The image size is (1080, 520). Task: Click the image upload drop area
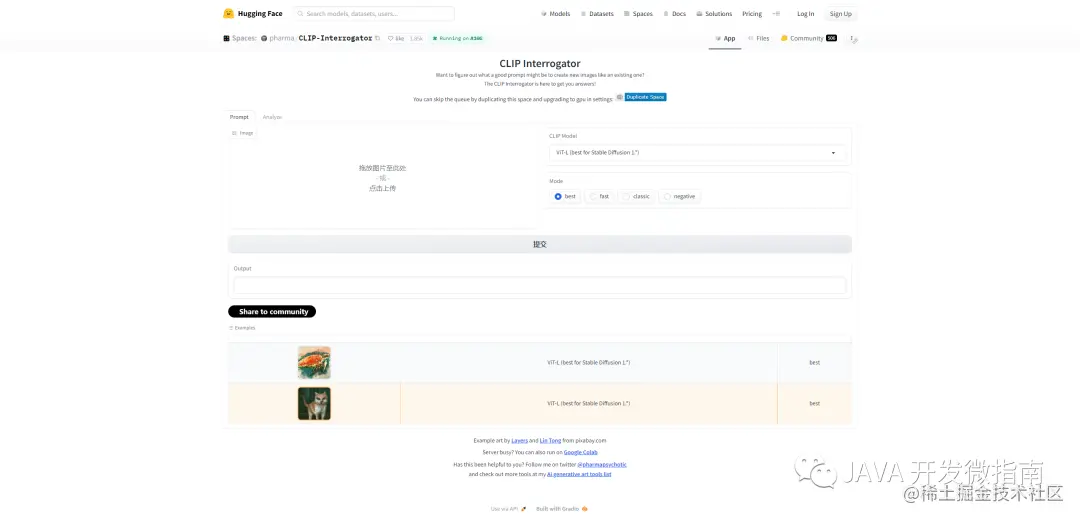point(382,178)
